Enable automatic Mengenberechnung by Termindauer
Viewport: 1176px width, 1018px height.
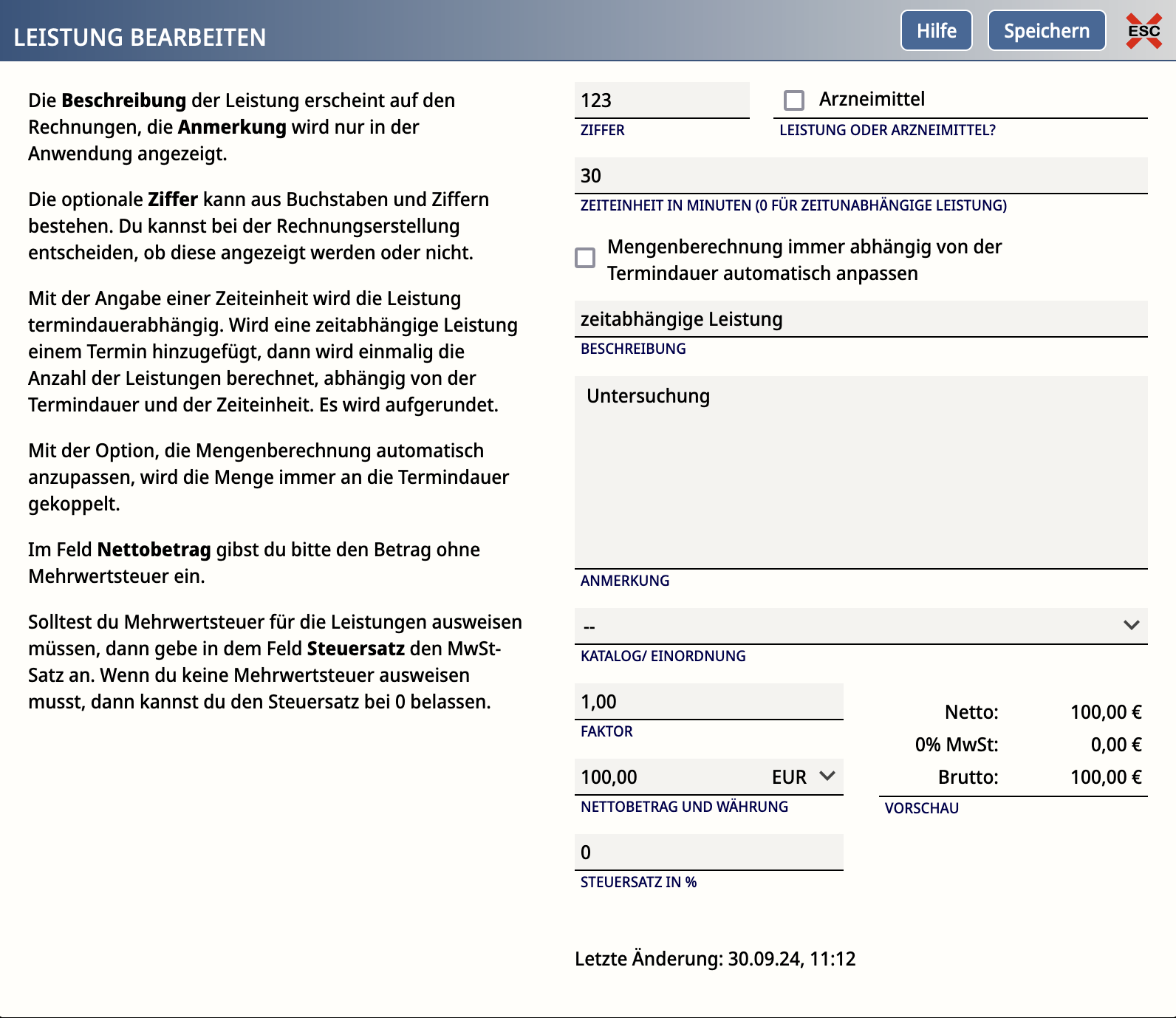click(585, 257)
